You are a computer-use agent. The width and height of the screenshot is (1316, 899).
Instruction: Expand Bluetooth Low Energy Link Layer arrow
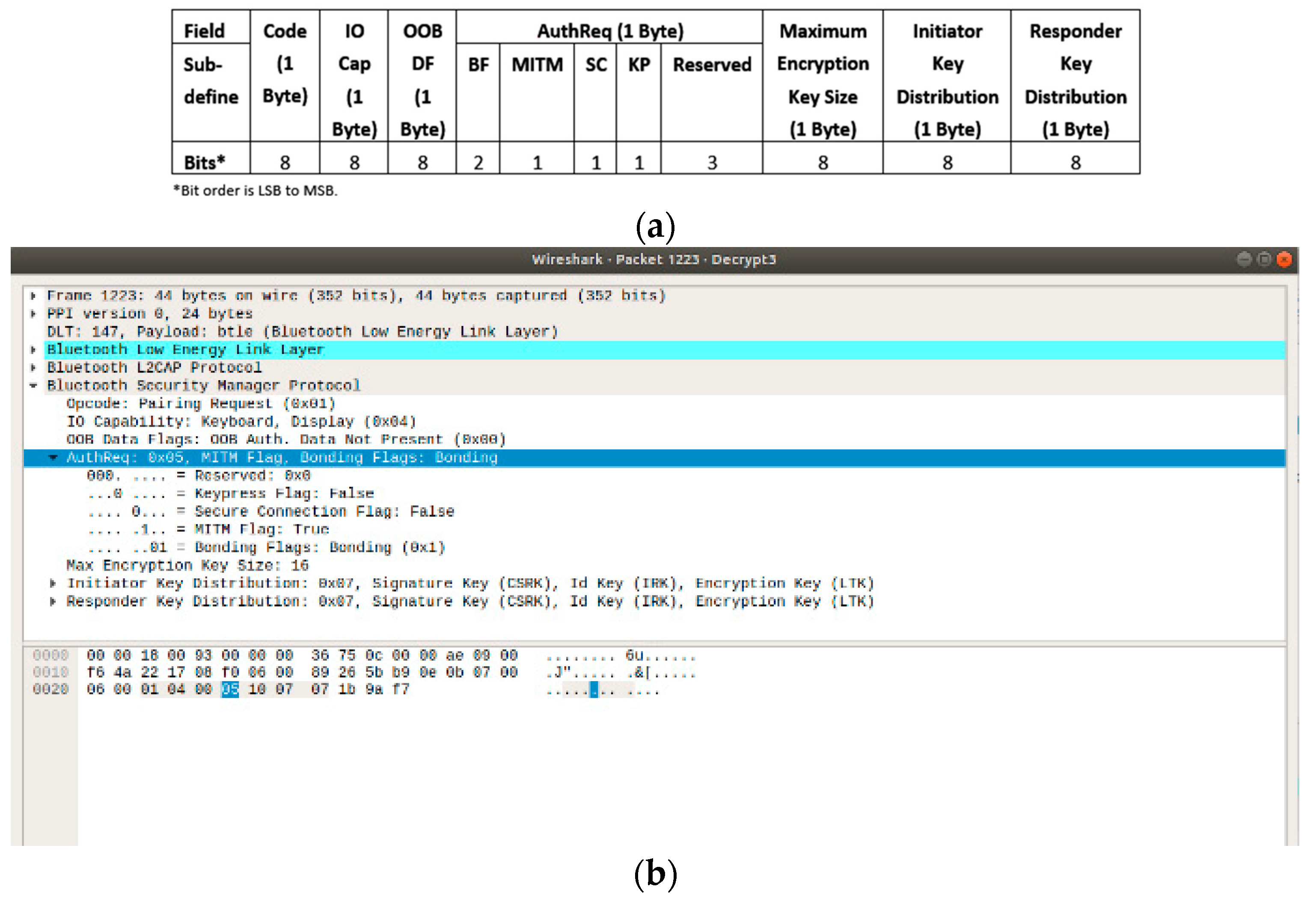(x=33, y=350)
